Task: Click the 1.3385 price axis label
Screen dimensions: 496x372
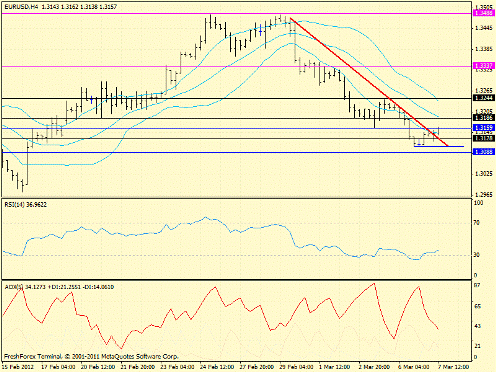Action: coord(484,49)
